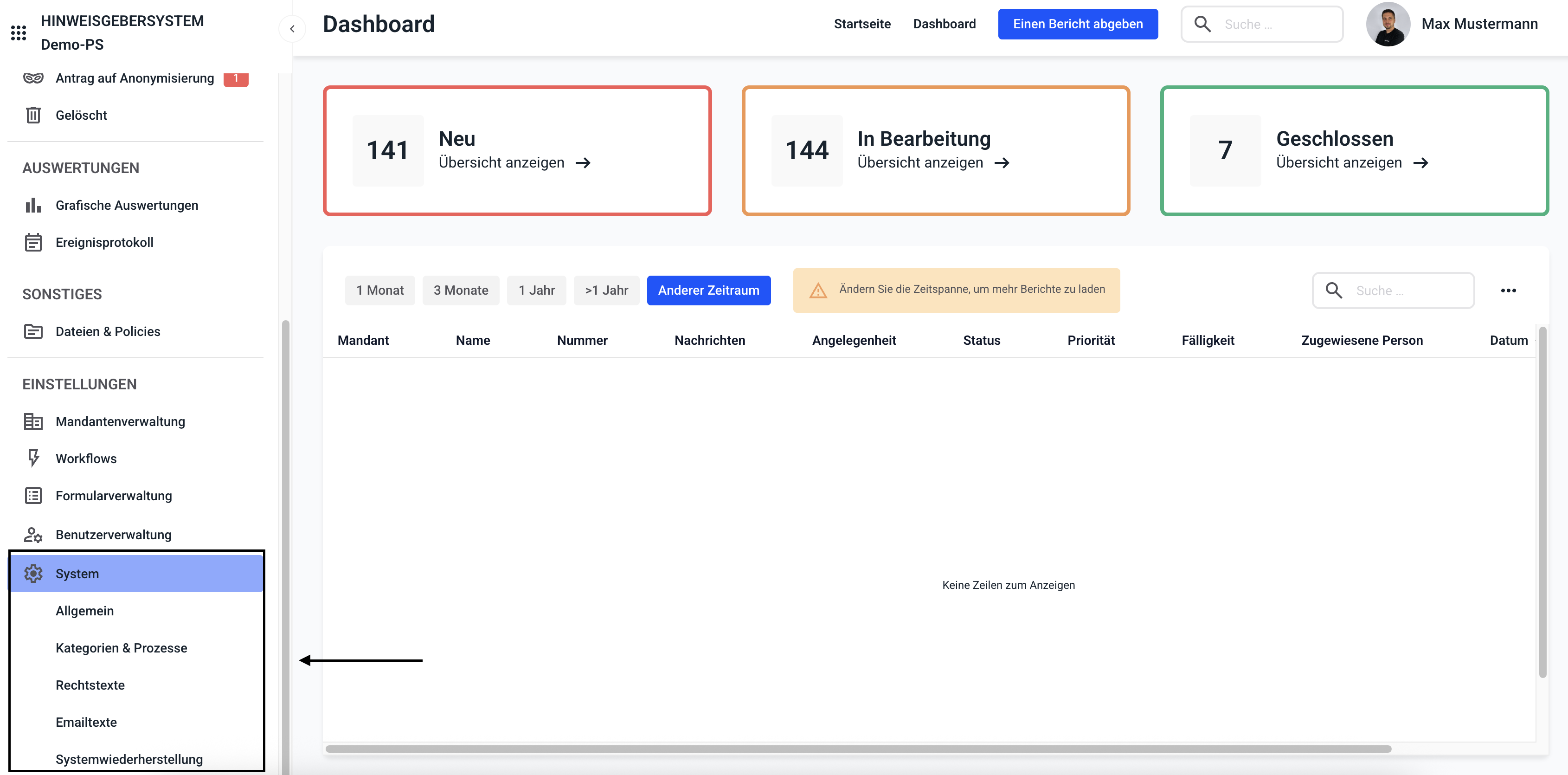Show overview of Neu reports
The width and height of the screenshot is (1568, 775).
[x=514, y=162]
